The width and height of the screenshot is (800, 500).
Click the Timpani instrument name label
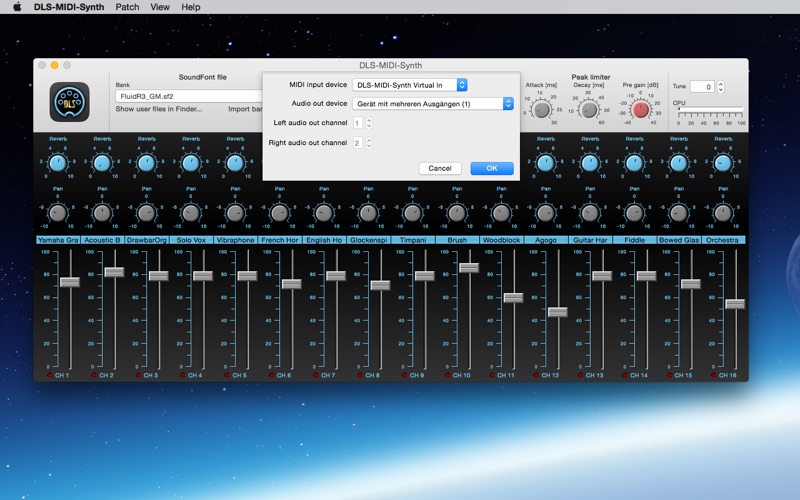pos(413,240)
